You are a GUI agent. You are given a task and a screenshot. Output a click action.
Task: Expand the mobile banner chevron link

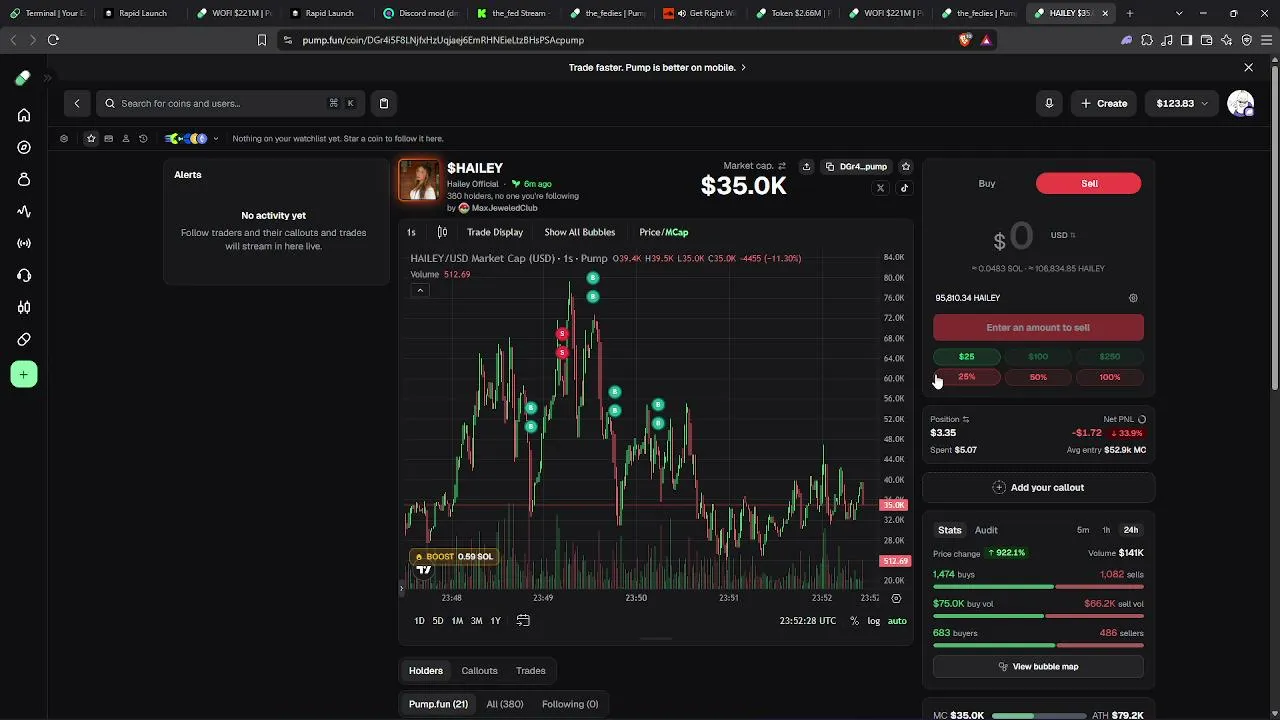tap(743, 68)
